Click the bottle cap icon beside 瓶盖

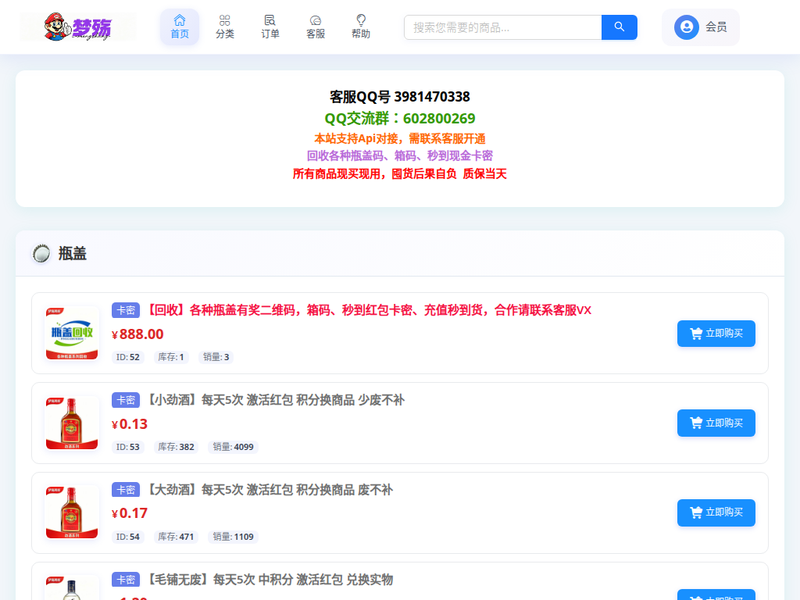[x=41, y=254]
